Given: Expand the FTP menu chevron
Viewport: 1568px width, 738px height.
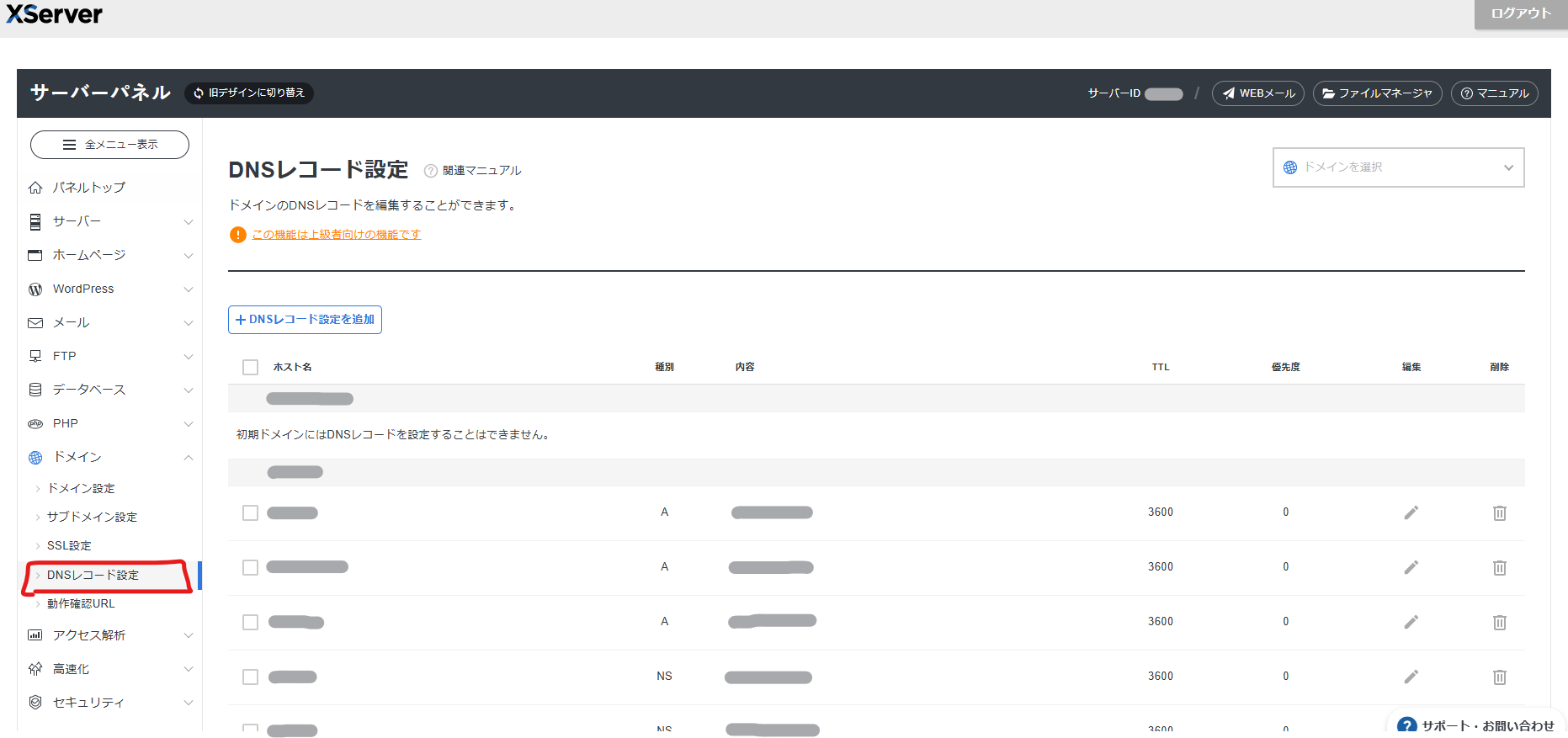Looking at the screenshot, I should 189,357.
